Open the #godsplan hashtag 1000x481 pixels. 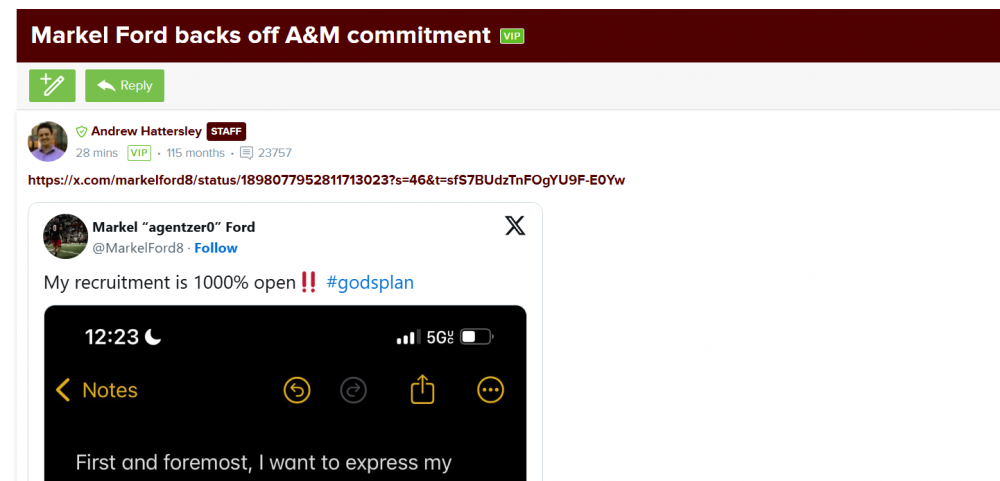tap(370, 283)
